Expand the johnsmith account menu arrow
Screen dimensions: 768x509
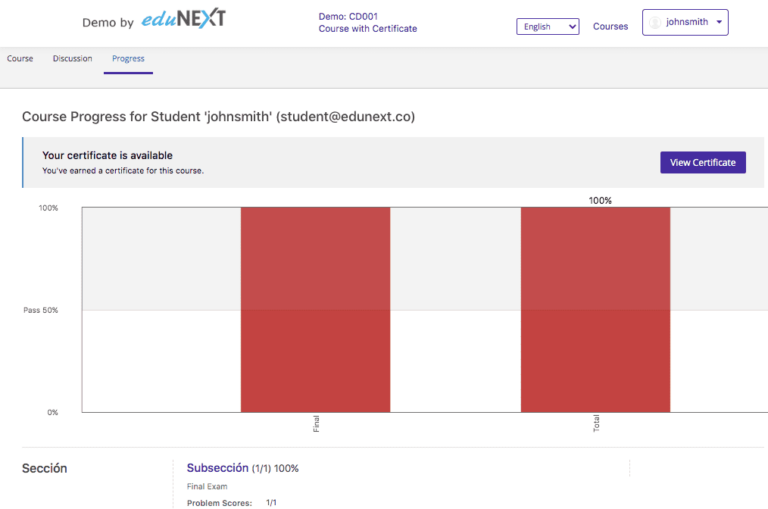pos(719,22)
